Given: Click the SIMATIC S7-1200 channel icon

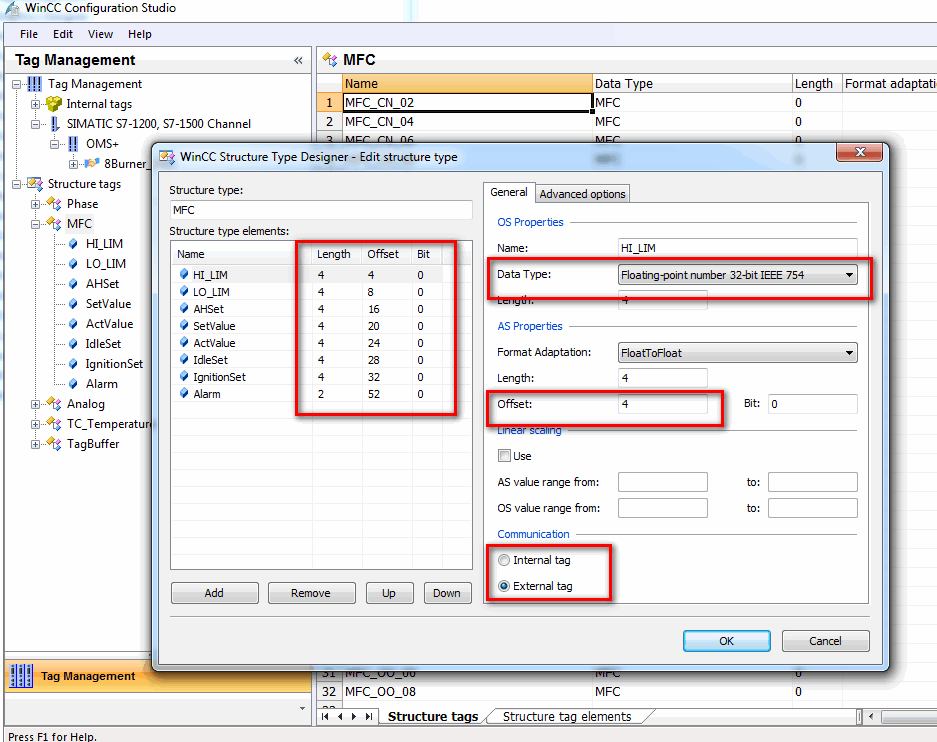Looking at the screenshot, I should 55,124.
